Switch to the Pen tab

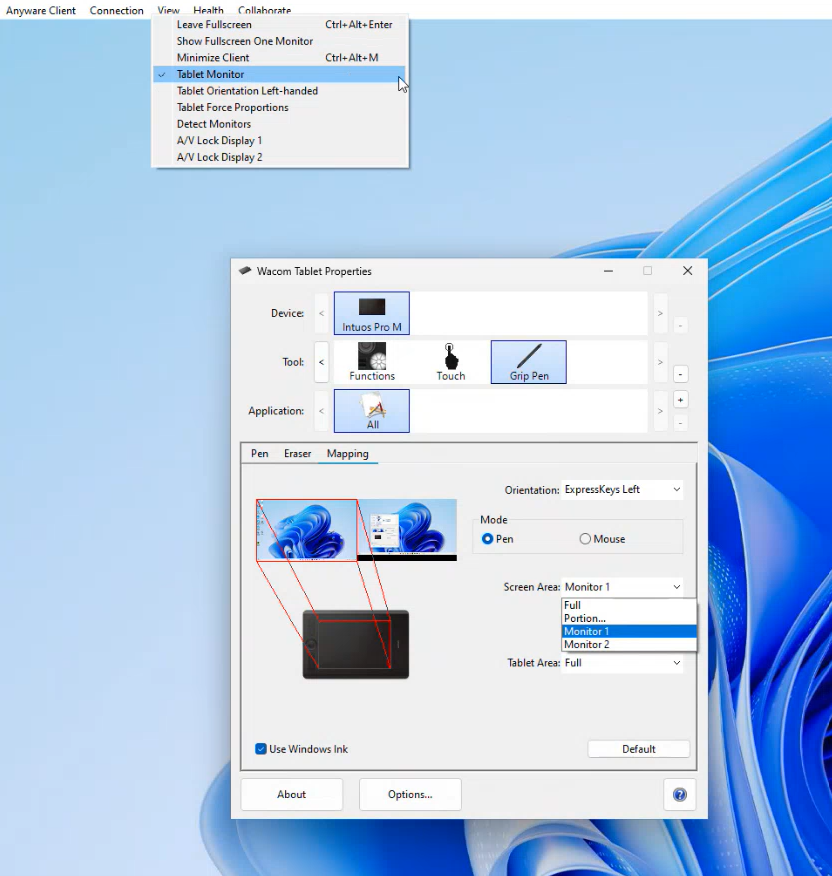(259, 454)
